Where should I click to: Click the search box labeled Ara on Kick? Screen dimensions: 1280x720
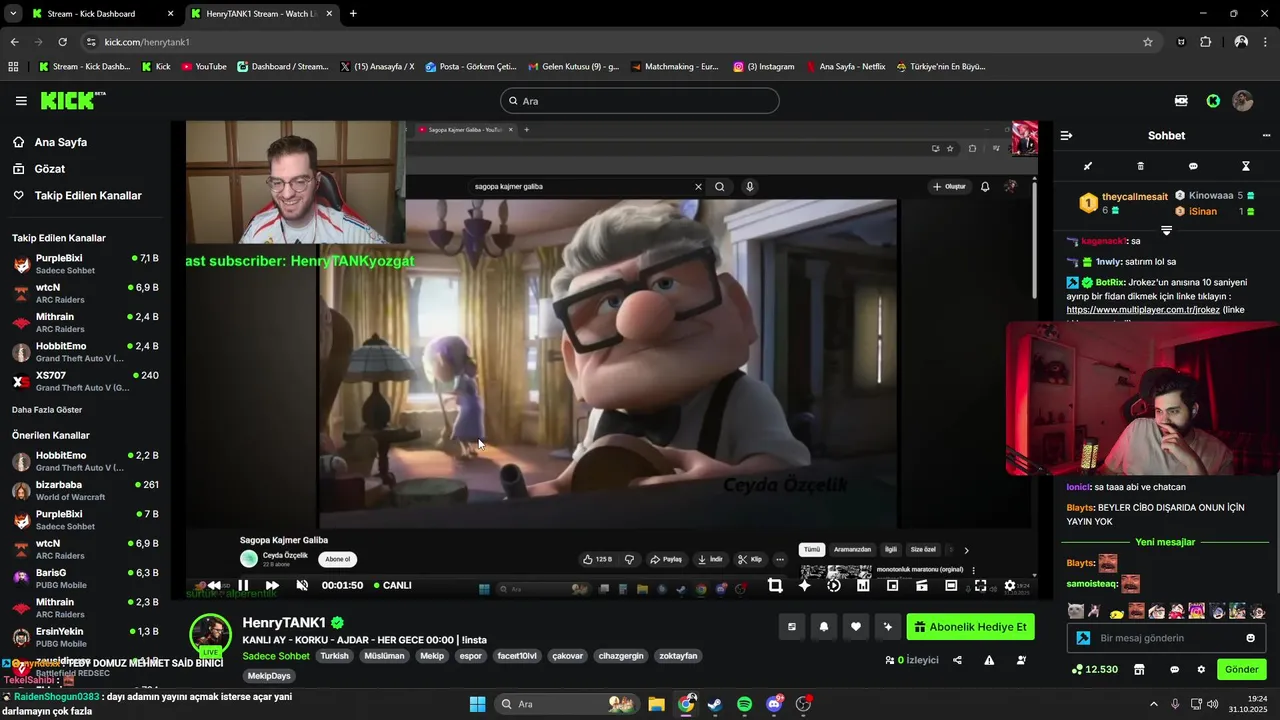click(640, 101)
